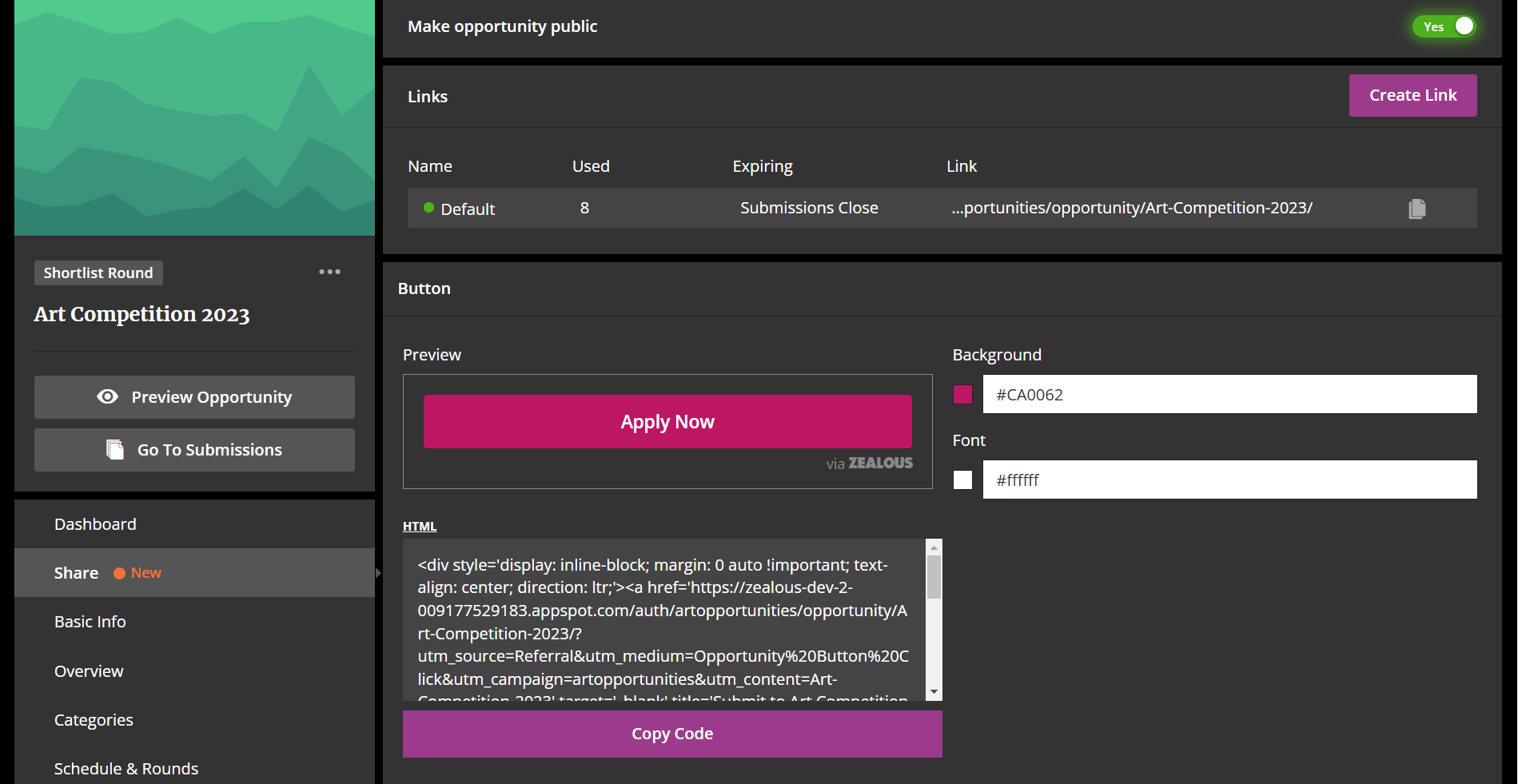Click the Apply Now preview button
This screenshot has height=784, width=1518.
click(667, 421)
